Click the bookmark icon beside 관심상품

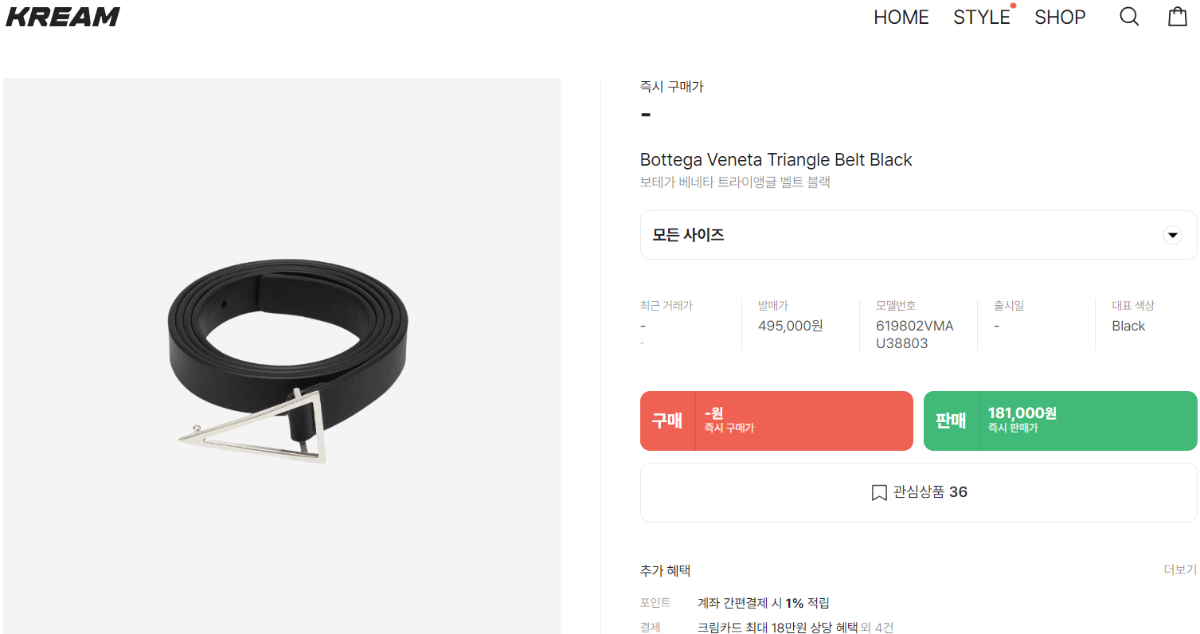[x=879, y=493]
